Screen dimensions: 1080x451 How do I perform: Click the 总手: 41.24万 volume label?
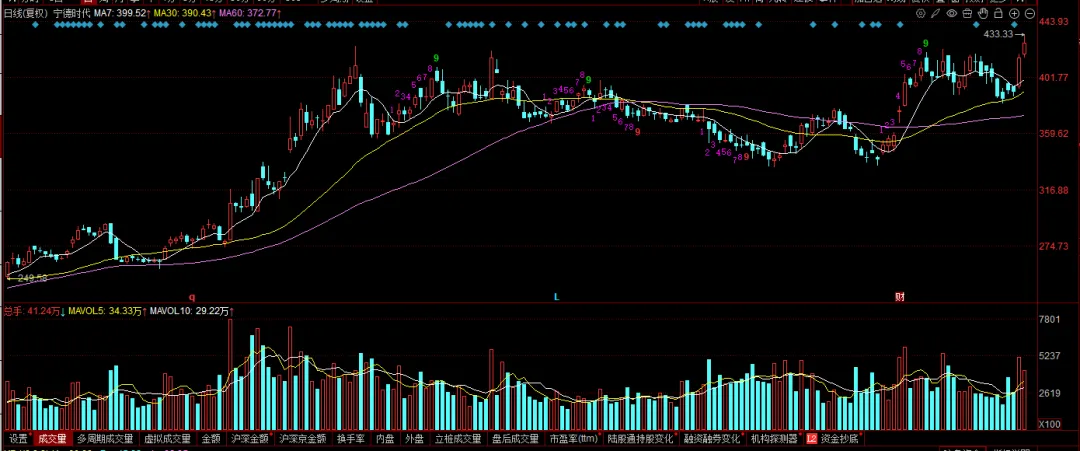tap(34, 311)
